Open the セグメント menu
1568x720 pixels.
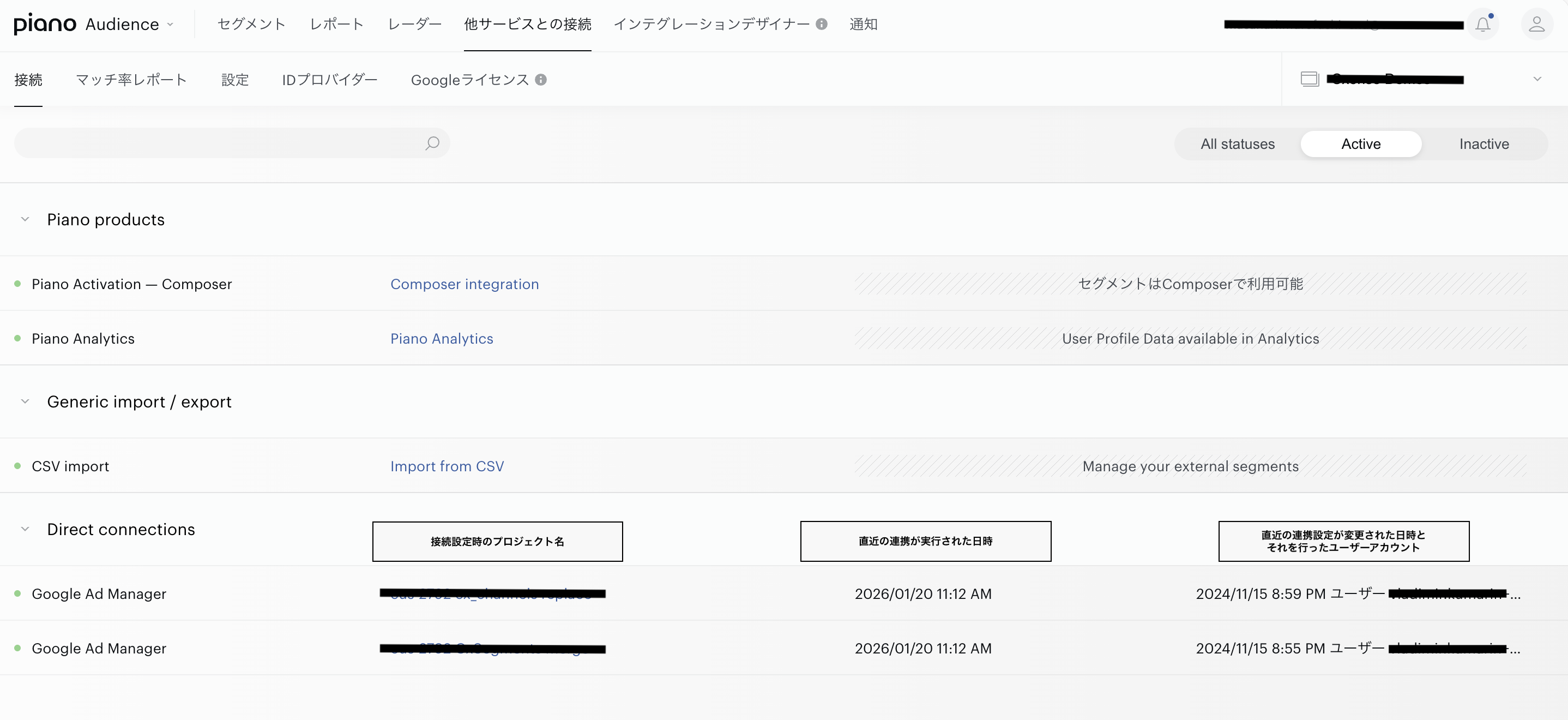(x=251, y=25)
